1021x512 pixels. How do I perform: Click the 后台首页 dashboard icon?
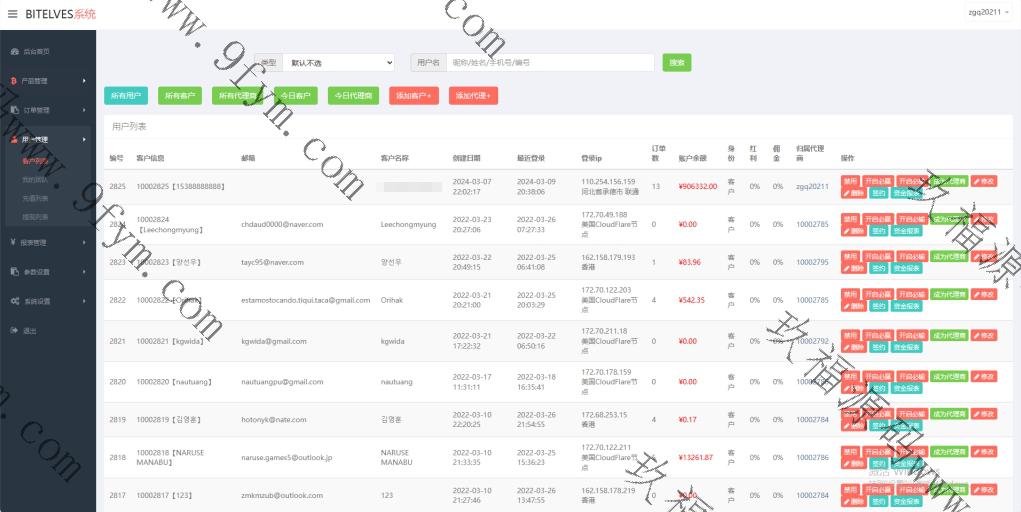coord(14,51)
